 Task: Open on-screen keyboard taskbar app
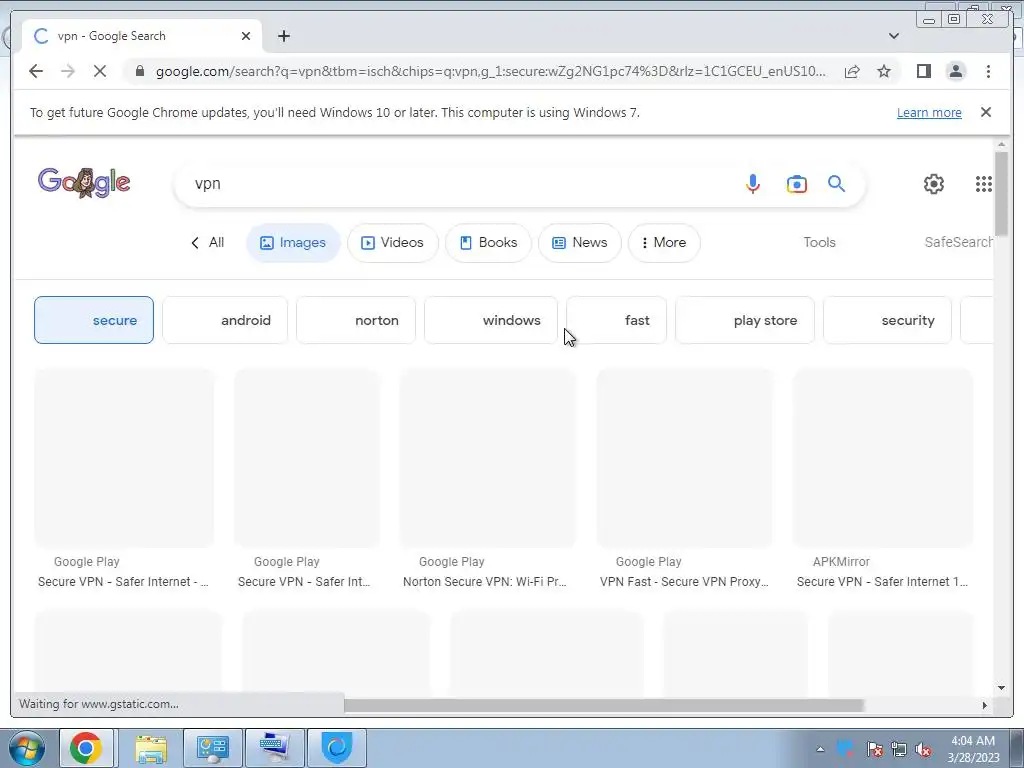click(x=274, y=748)
